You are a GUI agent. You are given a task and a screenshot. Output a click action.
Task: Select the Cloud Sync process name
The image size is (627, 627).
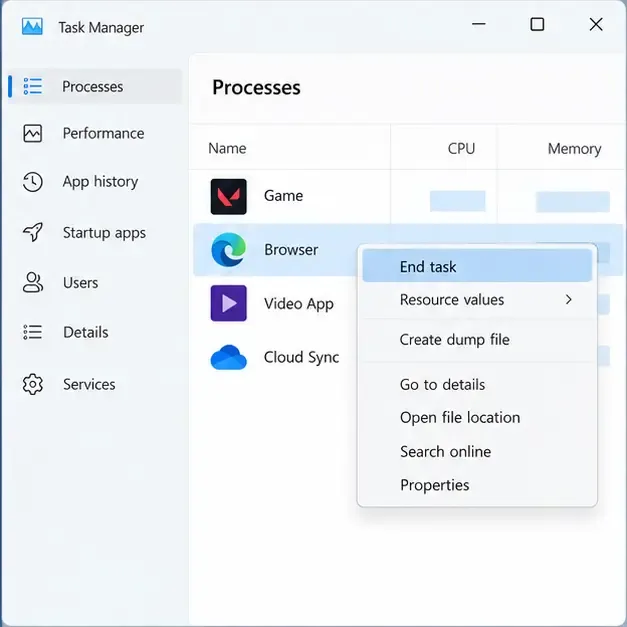click(x=302, y=357)
